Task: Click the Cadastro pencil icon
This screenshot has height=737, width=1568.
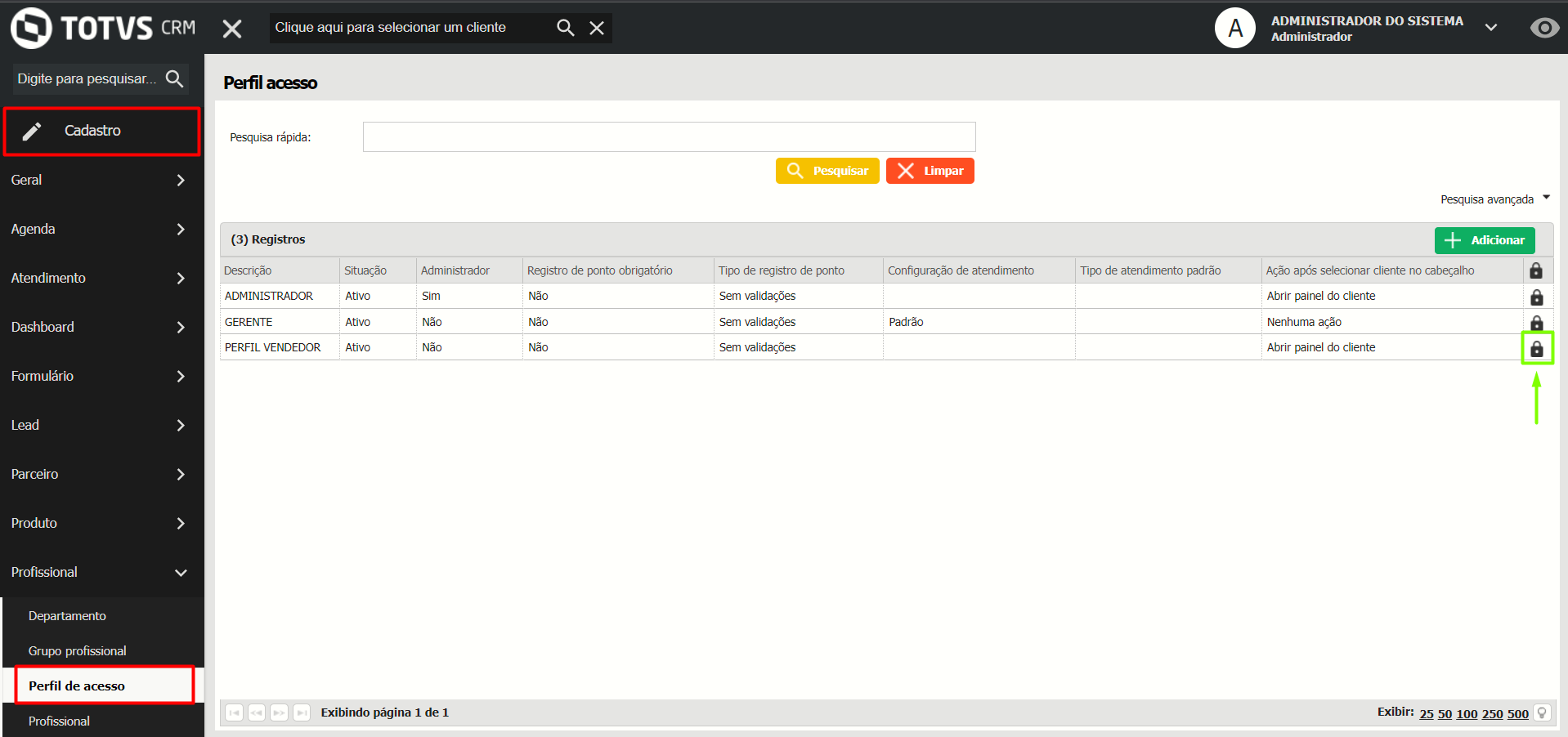Action: click(x=32, y=131)
